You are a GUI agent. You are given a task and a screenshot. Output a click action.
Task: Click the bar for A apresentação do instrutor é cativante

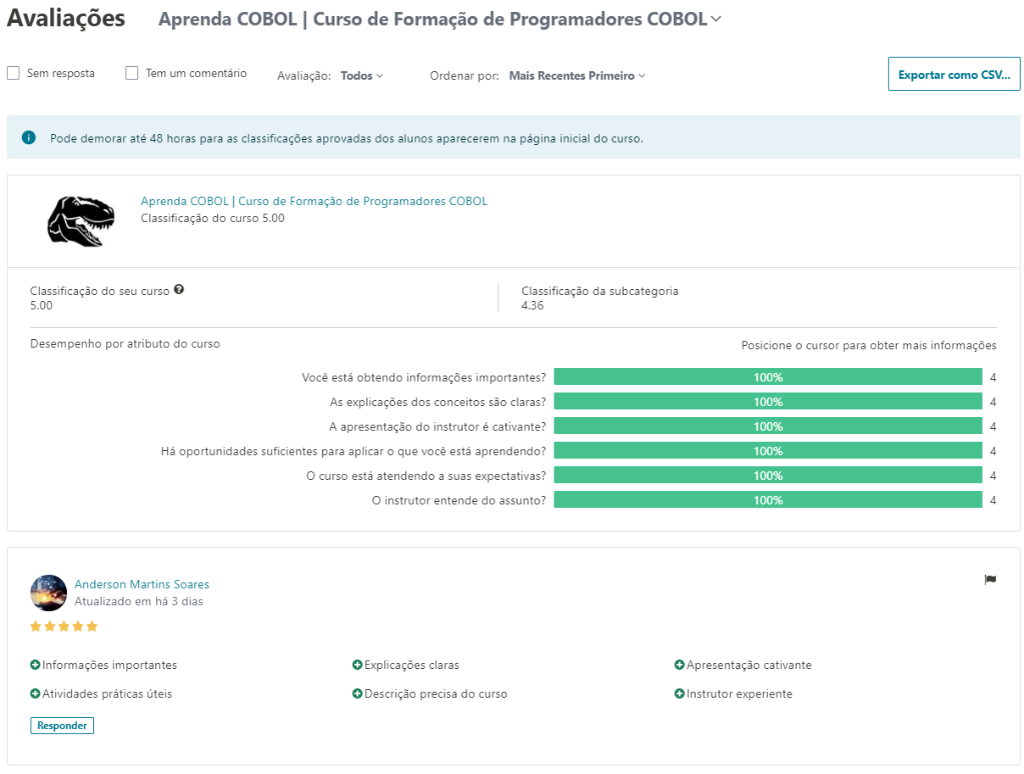(768, 427)
